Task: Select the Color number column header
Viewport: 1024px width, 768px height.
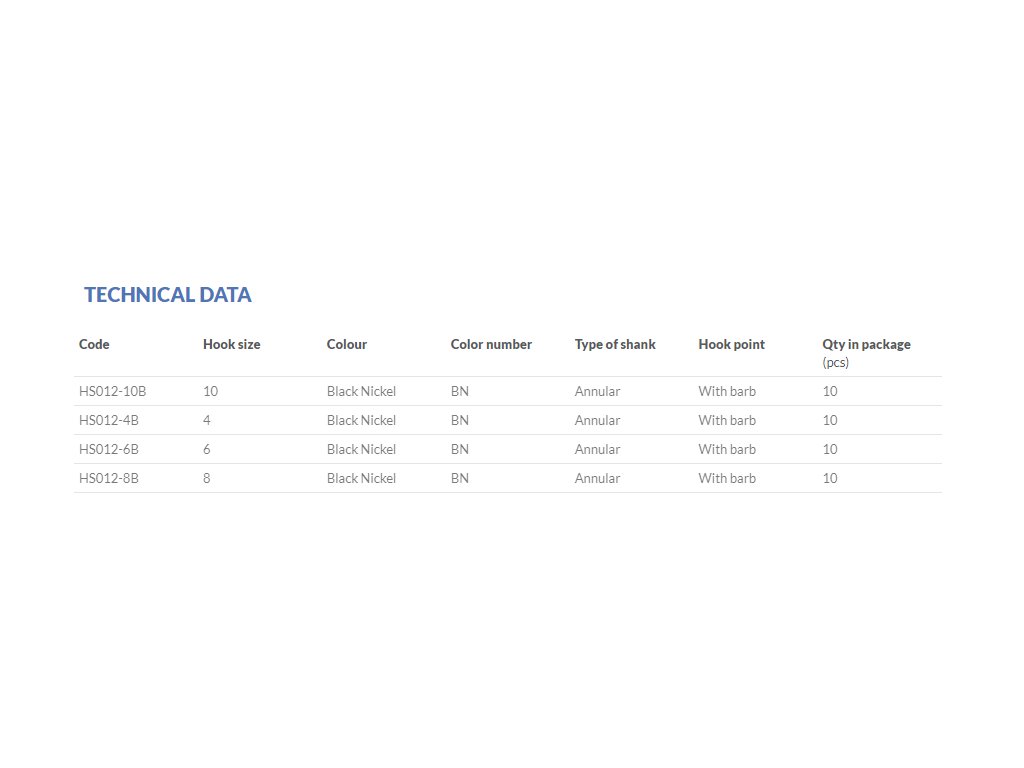Action: pos(491,344)
